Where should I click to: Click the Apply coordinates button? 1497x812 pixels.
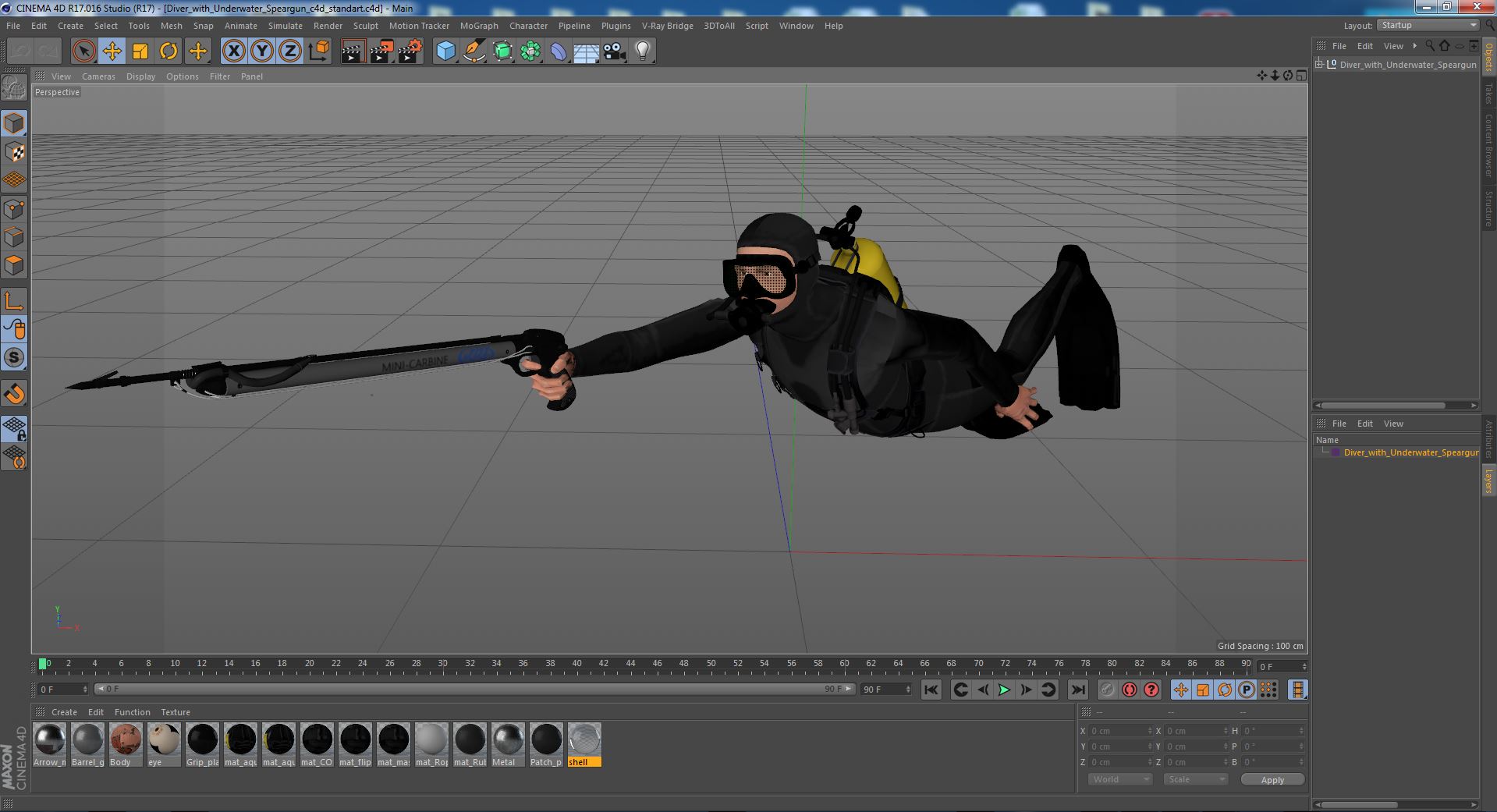coord(1272,780)
